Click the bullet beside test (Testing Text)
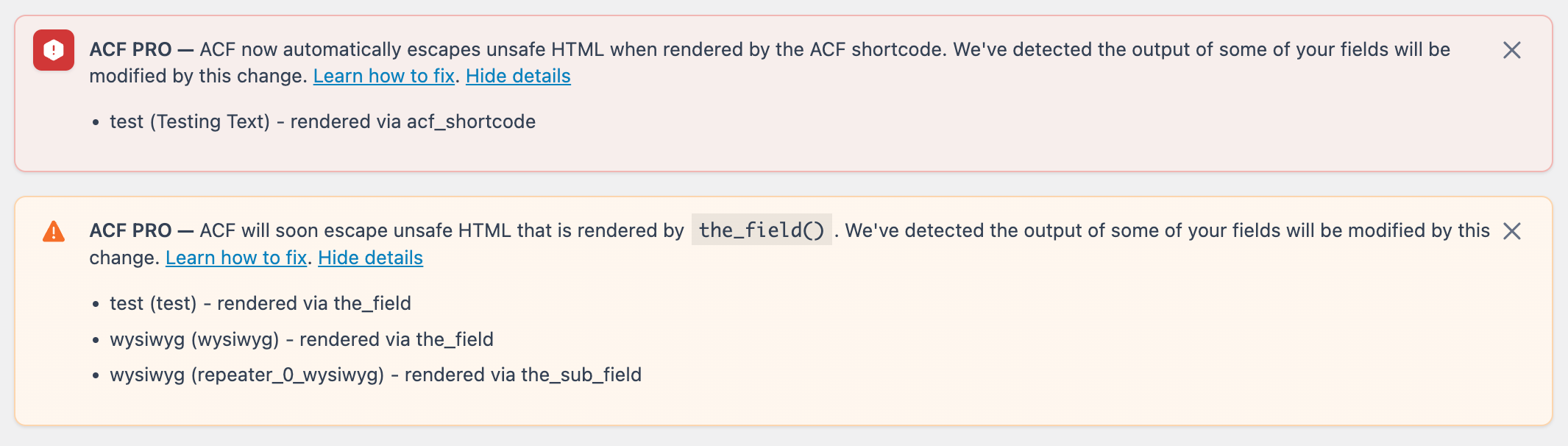 [96, 122]
